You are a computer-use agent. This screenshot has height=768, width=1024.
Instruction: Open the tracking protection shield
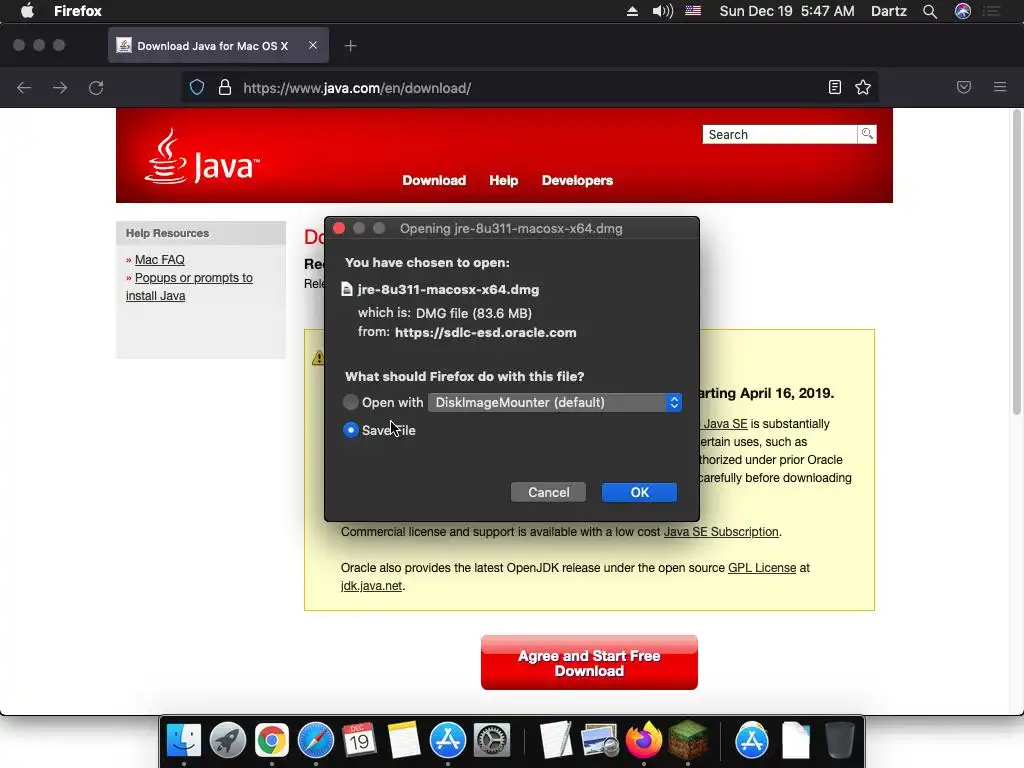[x=197, y=88]
